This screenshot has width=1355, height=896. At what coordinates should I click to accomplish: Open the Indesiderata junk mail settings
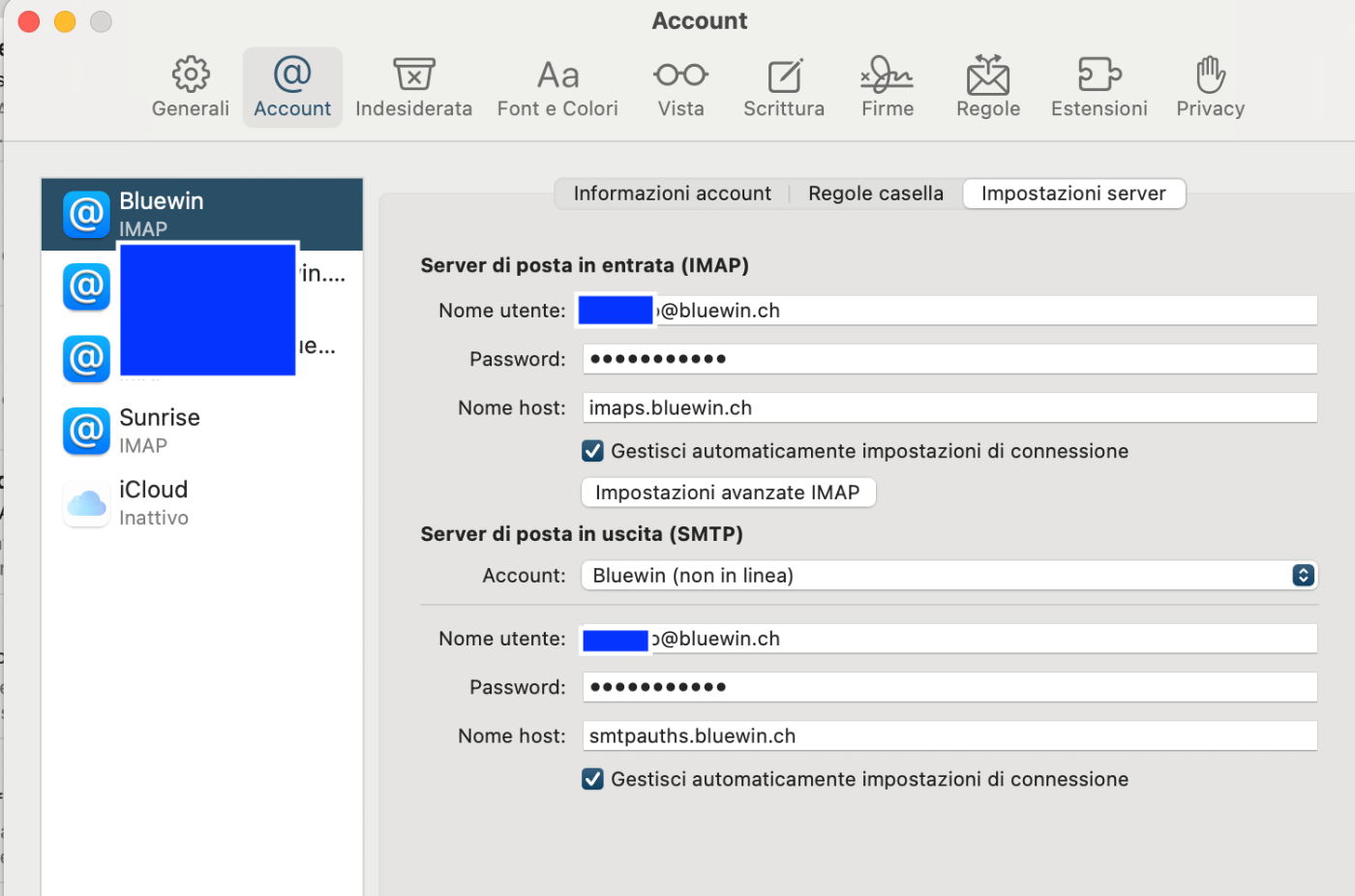(413, 87)
